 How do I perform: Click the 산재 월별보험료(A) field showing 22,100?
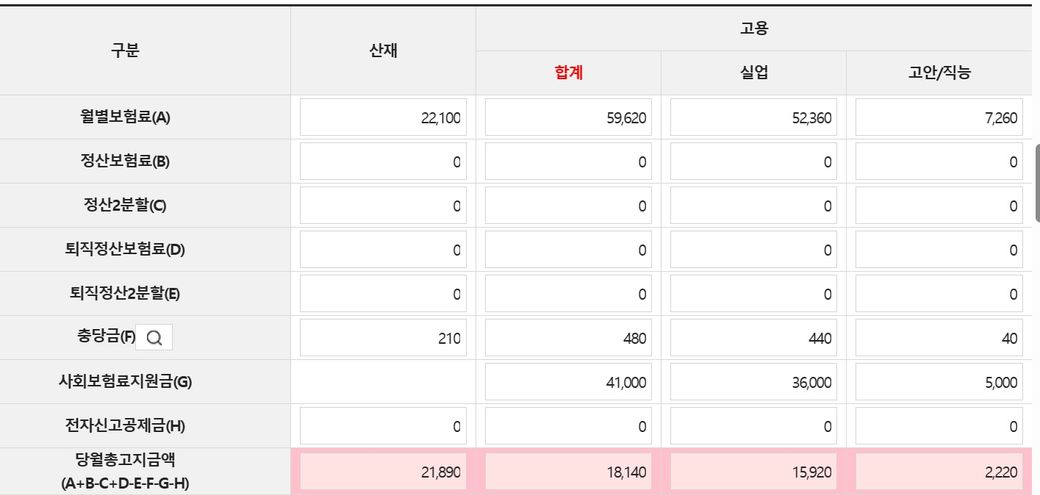pyautogui.click(x=383, y=118)
